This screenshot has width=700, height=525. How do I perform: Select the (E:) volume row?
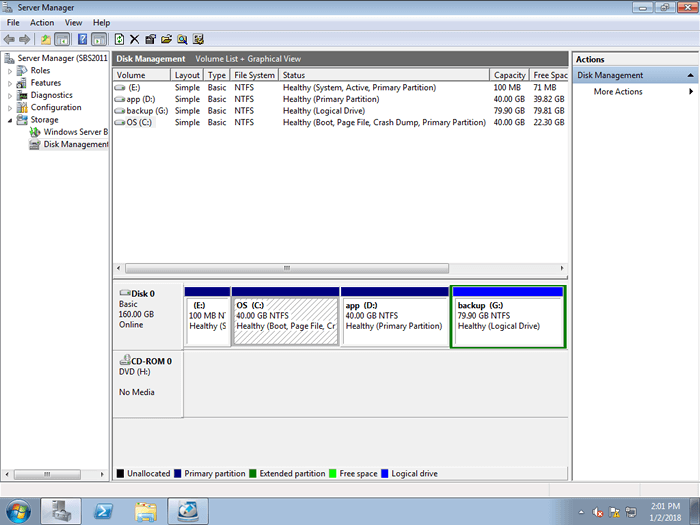coord(340,88)
